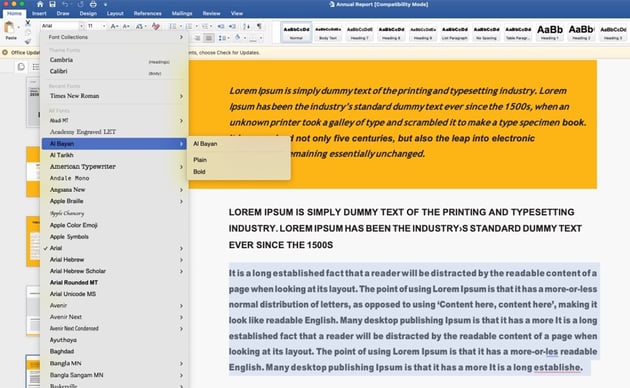This screenshot has height=388, width=630.
Task: Expand American Typewriter submenu arrow
Action: pyautogui.click(x=181, y=166)
